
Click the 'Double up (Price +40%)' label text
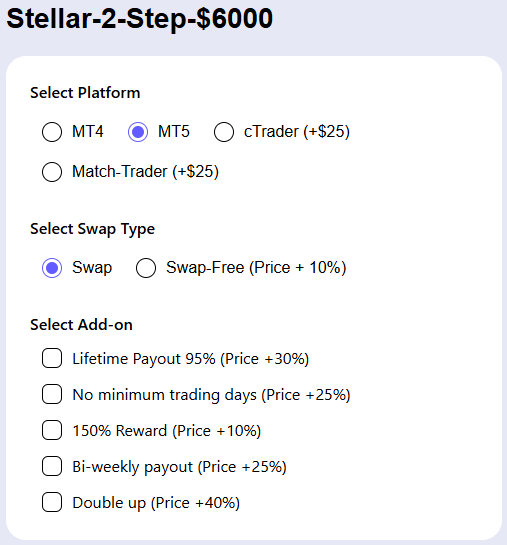156,503
